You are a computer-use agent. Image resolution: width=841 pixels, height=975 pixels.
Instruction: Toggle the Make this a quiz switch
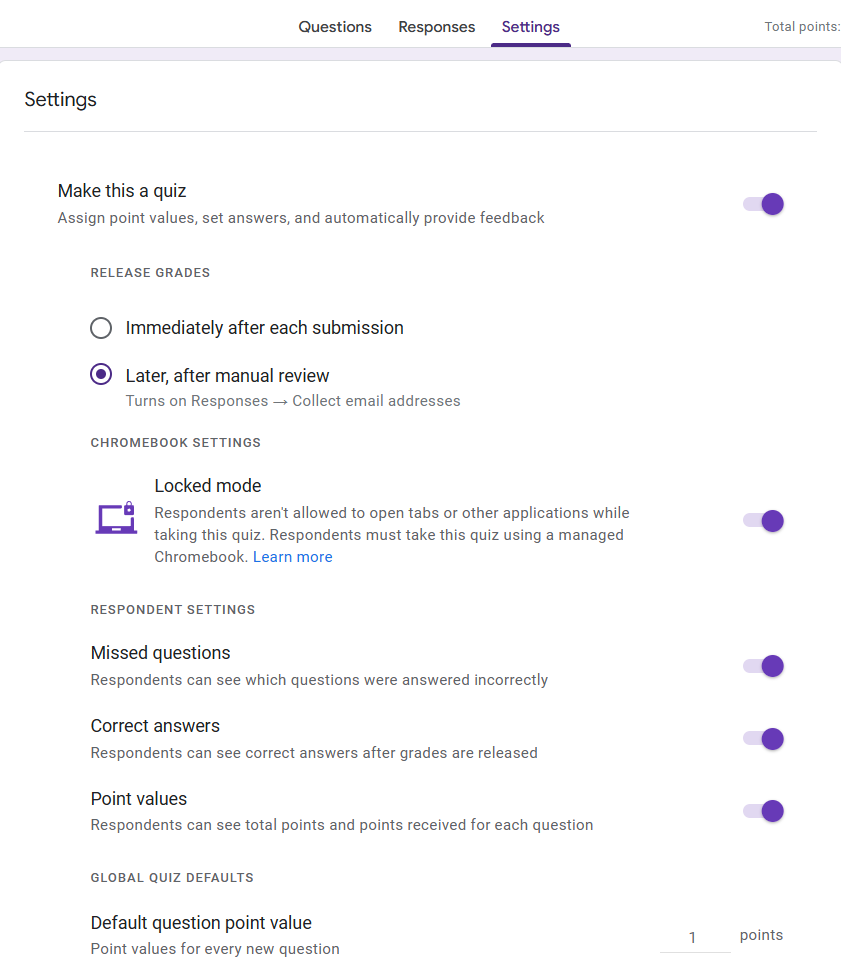click(x=763, y=204)
